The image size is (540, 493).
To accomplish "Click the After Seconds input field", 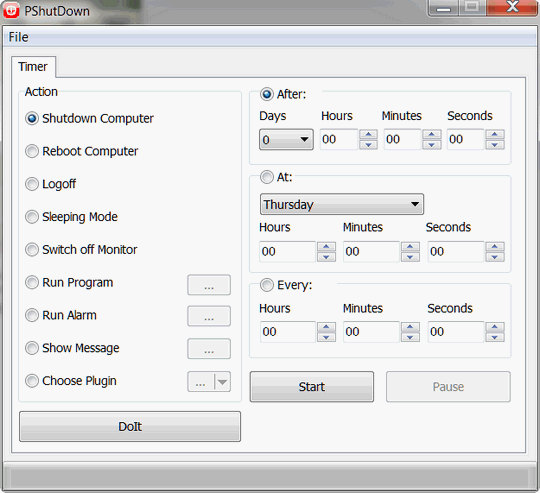I will pyautogui.click(x=466, y=139).
